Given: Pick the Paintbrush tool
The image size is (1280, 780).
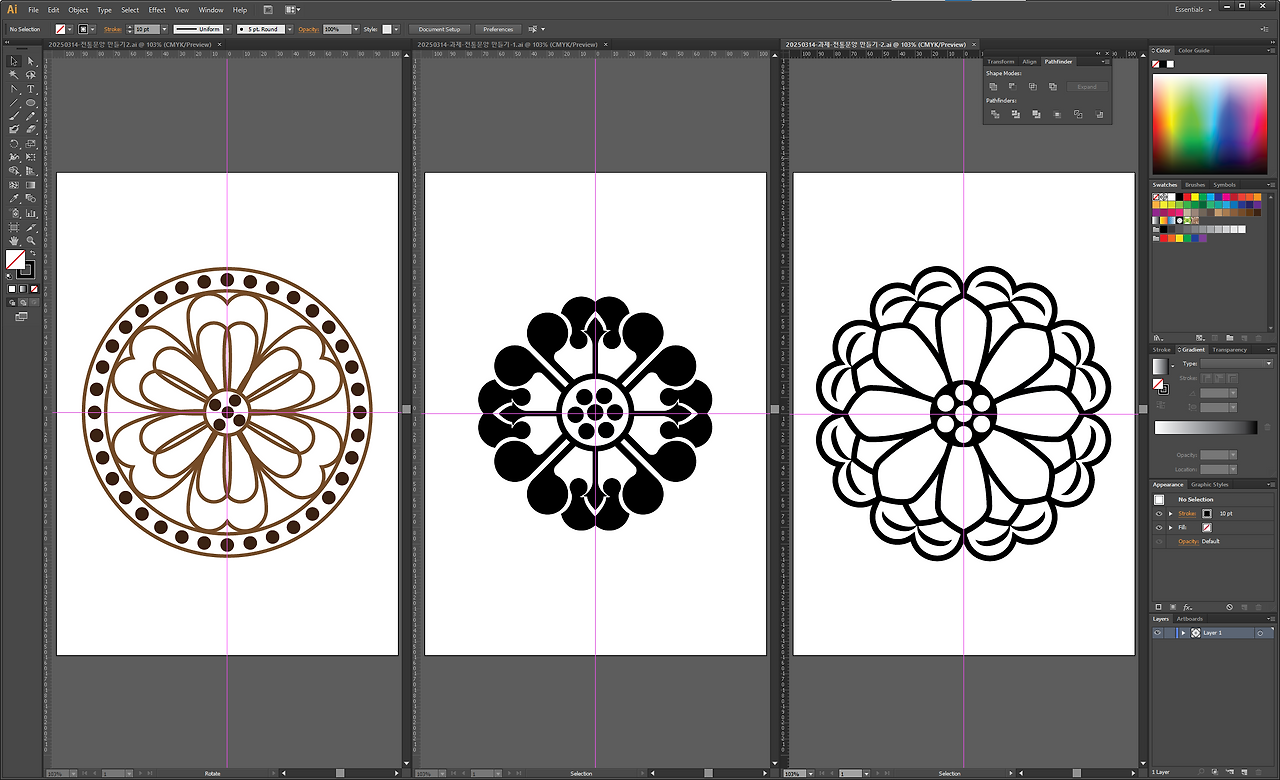Looking at the screenshot, I should [14, 116].
